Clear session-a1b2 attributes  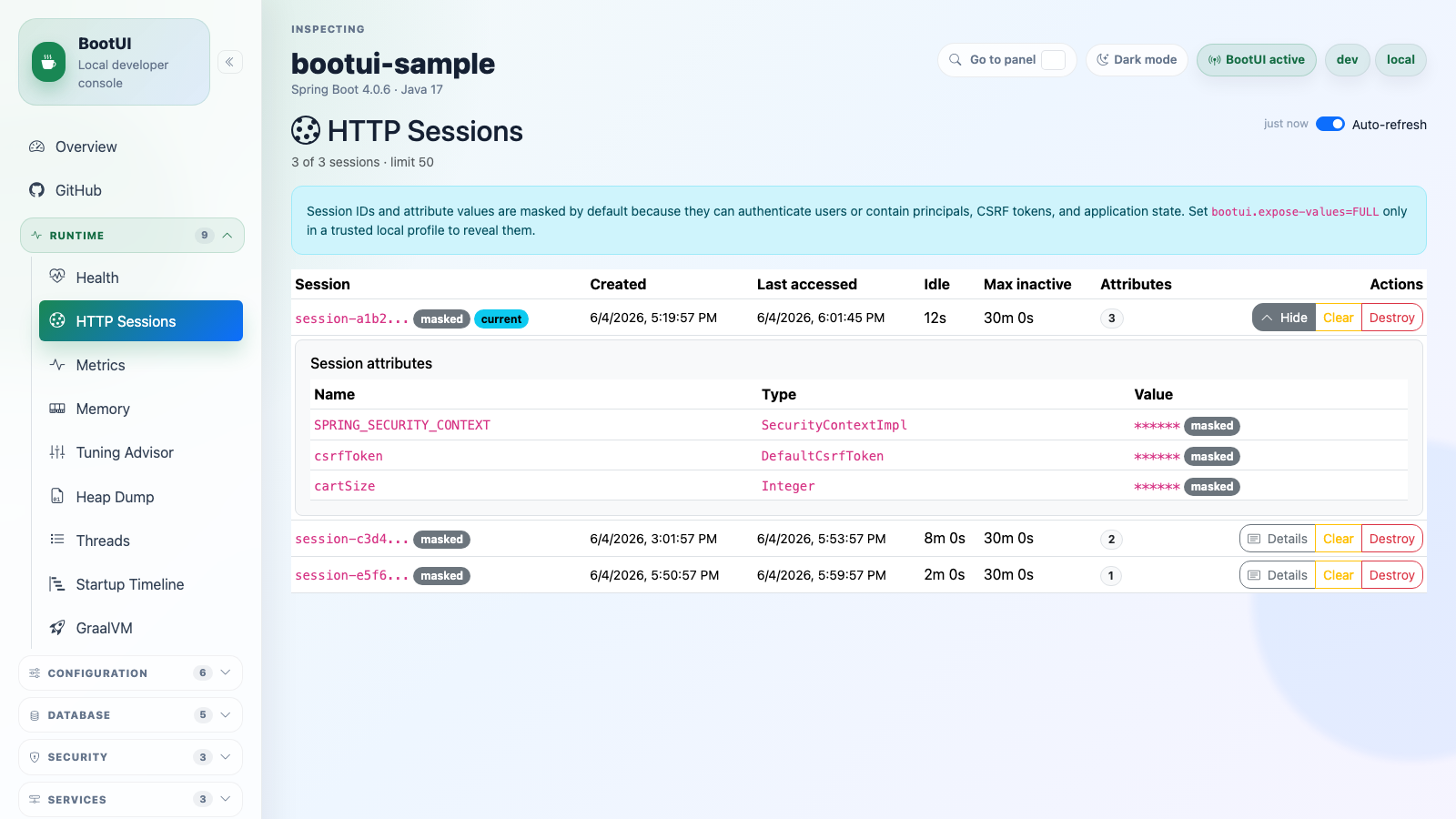pos(1339,318)
